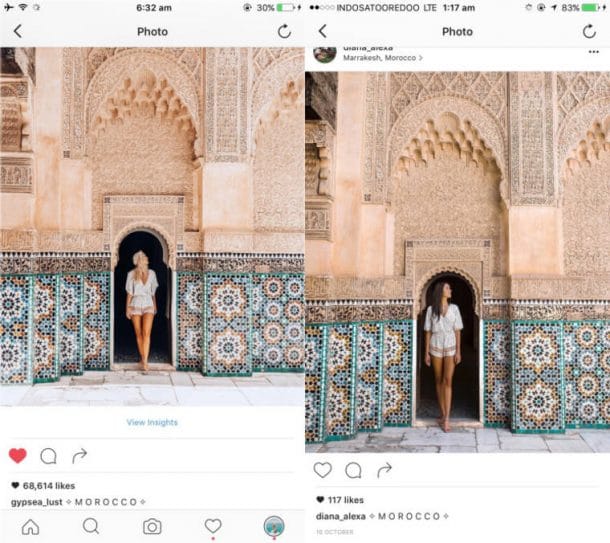Image resolution: width=610 pixels, height=543 pixels.
Task: Refresh the left Photo screen
Action: 284,31
